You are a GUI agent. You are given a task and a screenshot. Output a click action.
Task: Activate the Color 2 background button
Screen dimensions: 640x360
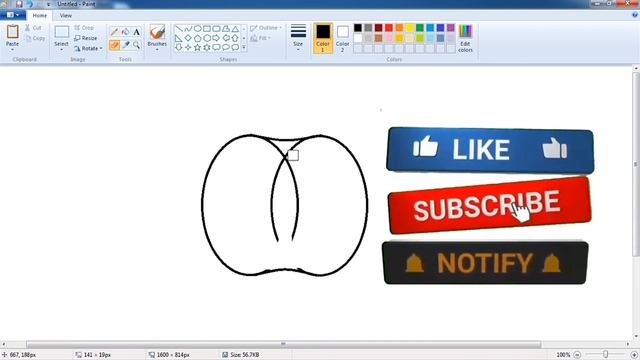342,38
